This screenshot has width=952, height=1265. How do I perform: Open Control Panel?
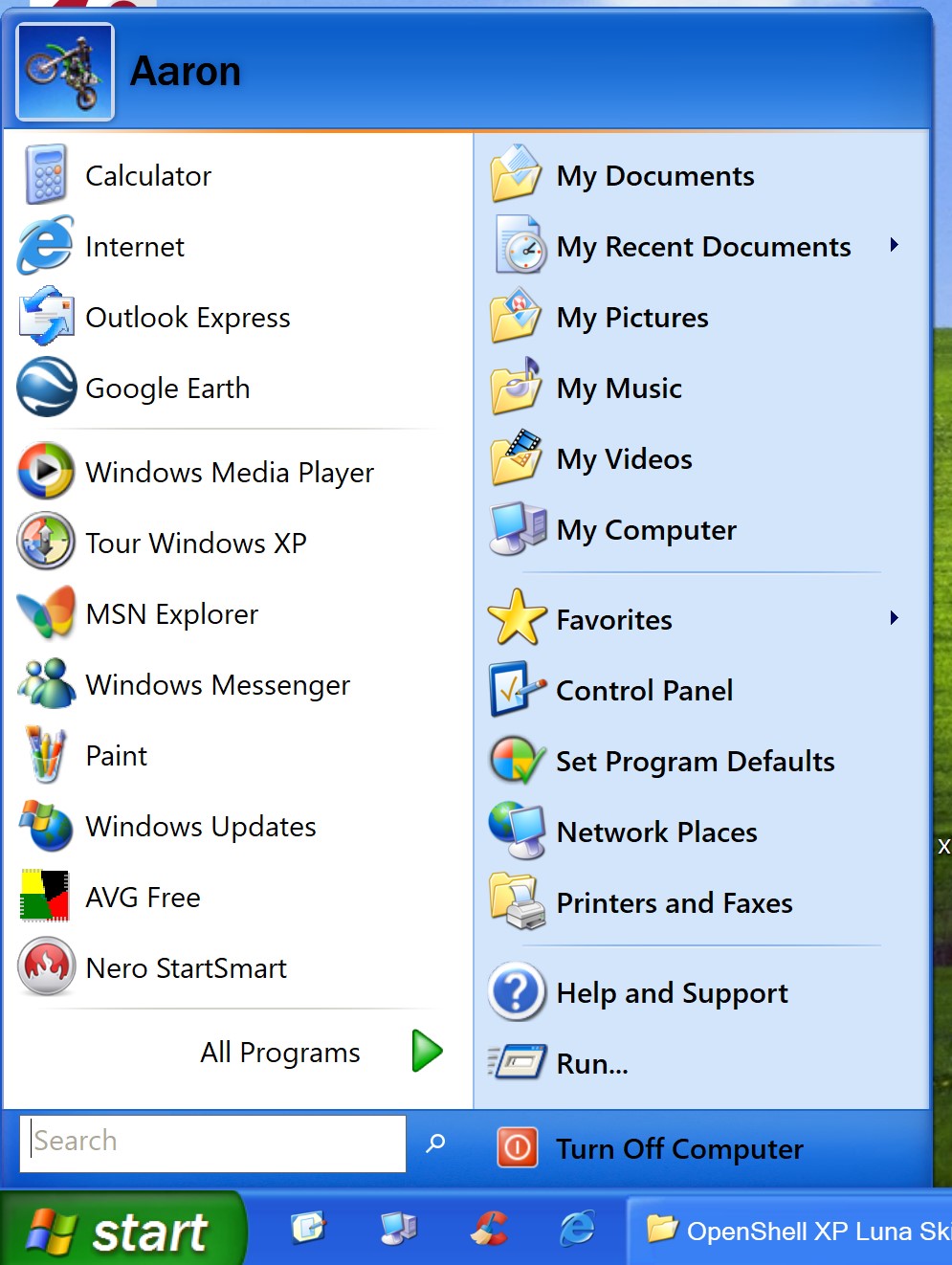click(x=644, y=690)
